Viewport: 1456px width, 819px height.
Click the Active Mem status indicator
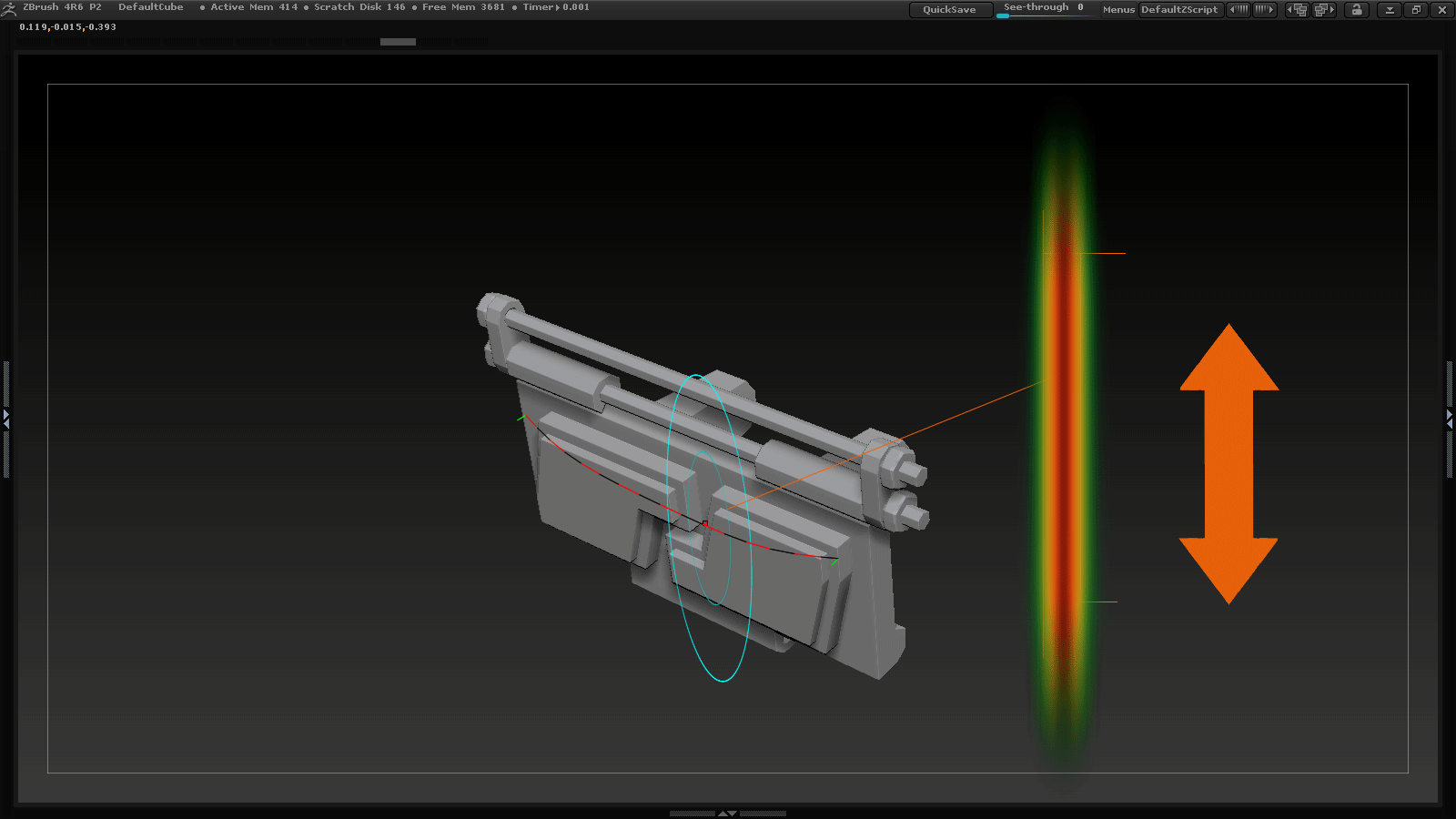click(255, 6)
